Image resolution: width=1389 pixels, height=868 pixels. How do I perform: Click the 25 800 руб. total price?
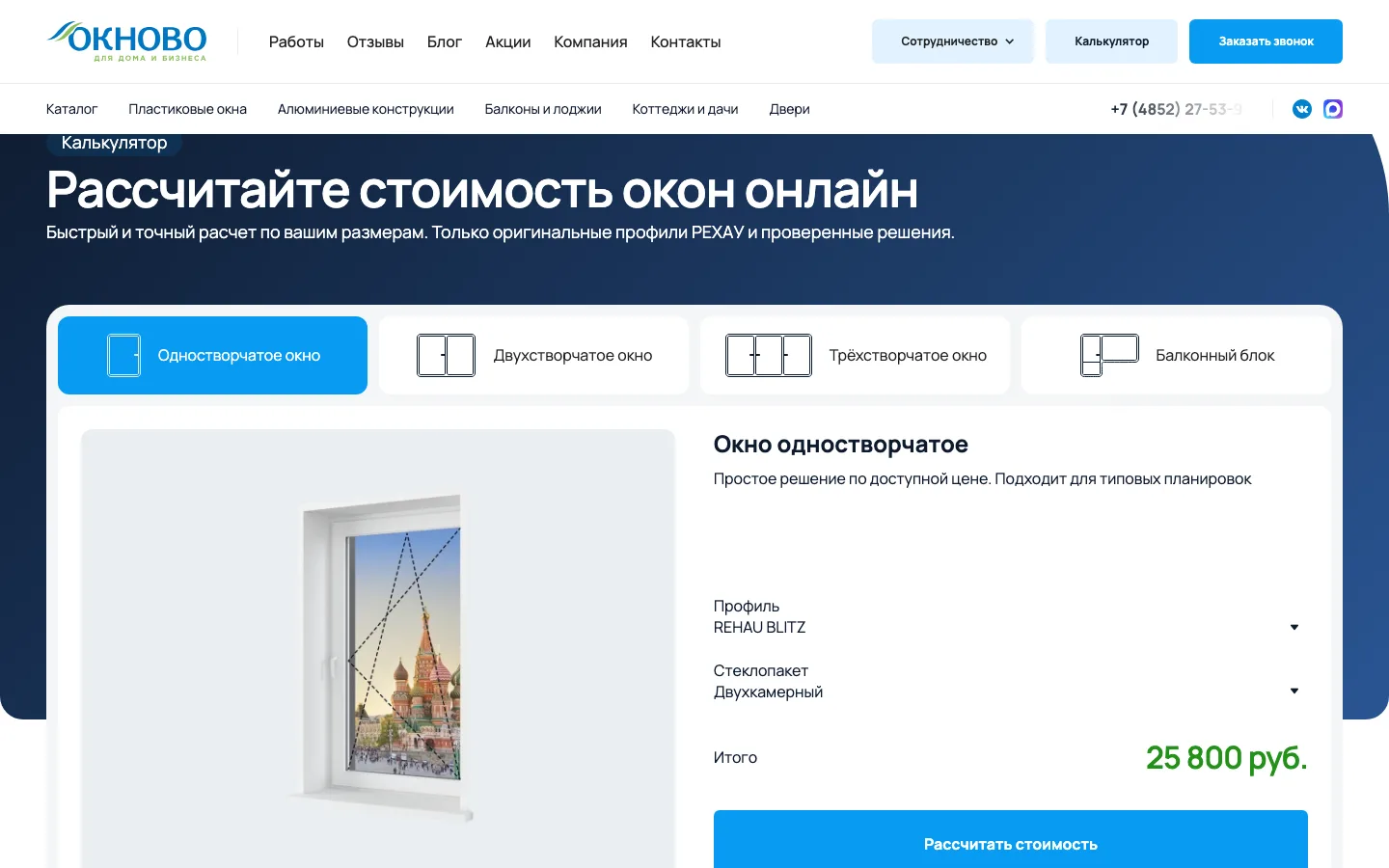[x=1226, y=758]
